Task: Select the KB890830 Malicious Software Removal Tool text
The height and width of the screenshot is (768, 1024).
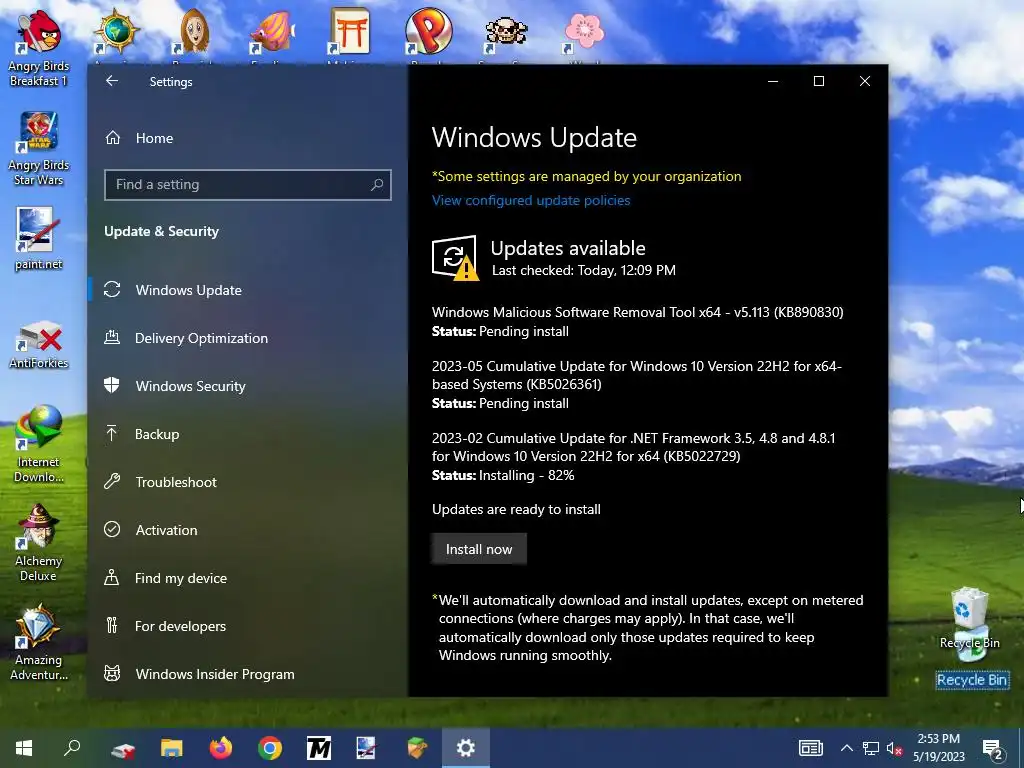Action: 637,312
